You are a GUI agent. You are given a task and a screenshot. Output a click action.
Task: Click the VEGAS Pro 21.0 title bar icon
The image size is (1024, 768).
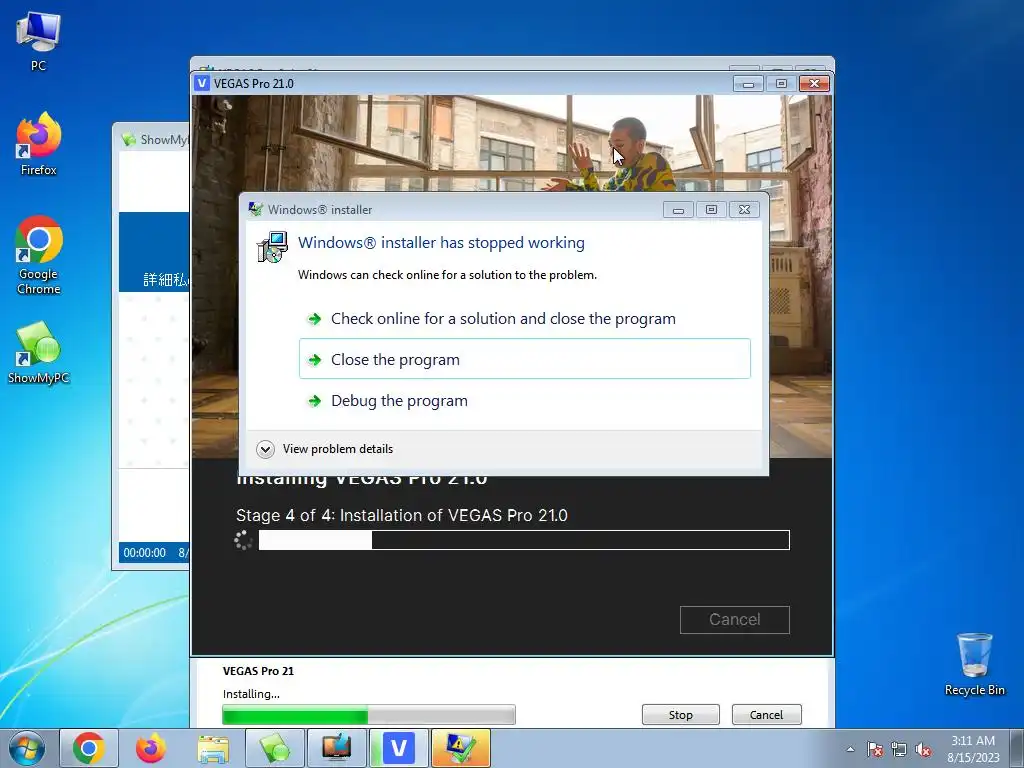pyautogui.click(x=202, y=83)
